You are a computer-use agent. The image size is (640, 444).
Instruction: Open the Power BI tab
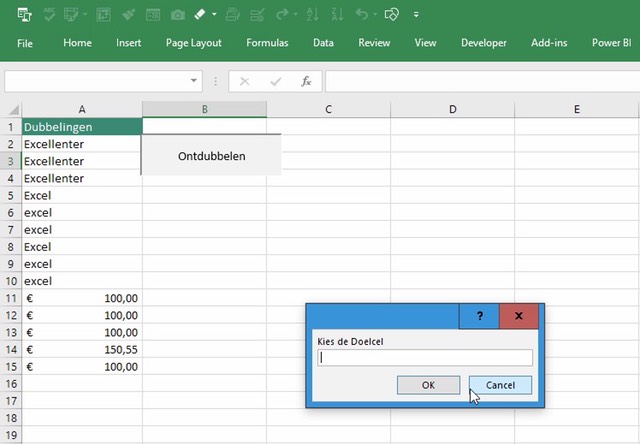coord(611,43)
